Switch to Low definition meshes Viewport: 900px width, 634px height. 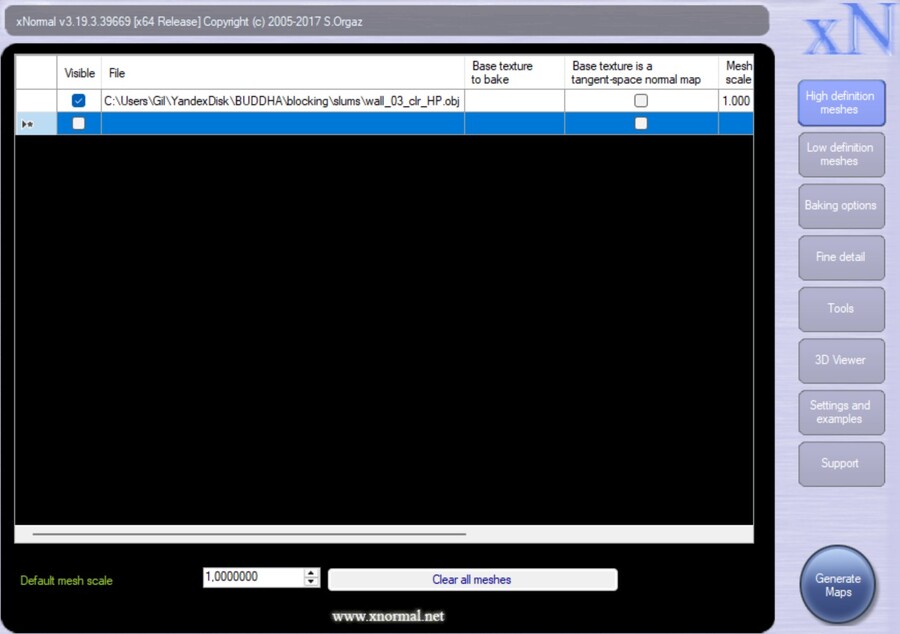[x=841, y=154]
